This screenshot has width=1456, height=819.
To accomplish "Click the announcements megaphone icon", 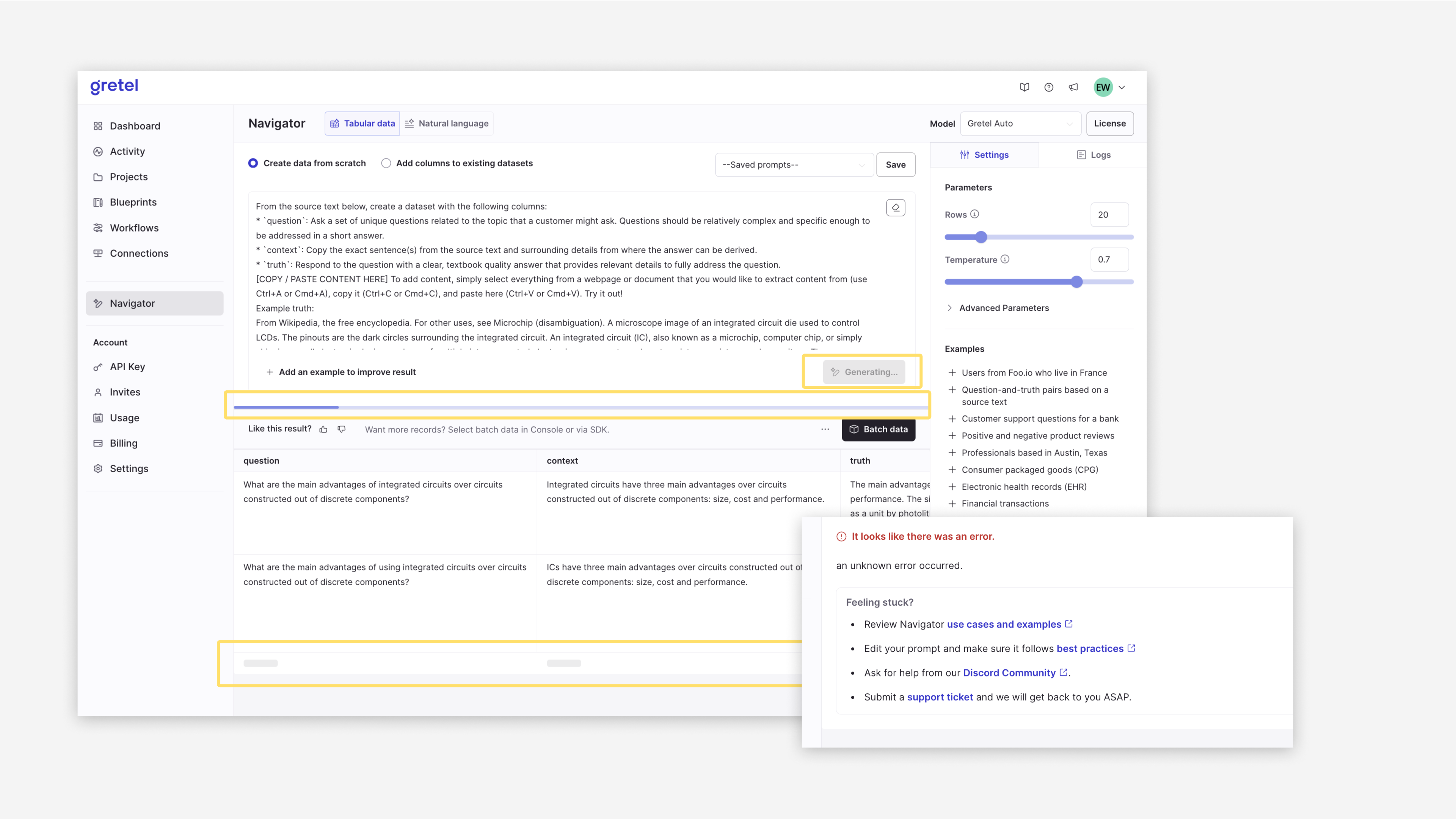I will 1073,87.
